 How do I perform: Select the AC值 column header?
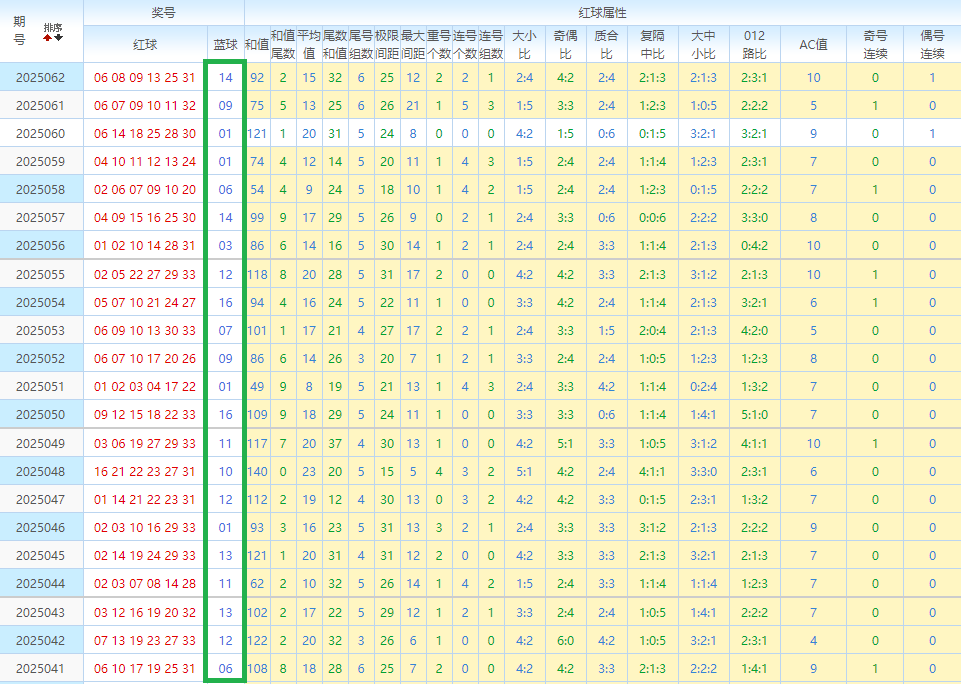813,45
